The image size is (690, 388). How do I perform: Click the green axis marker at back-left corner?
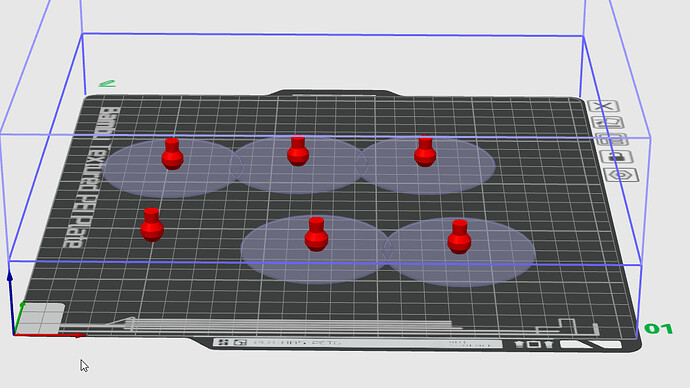tap(107, 83)
